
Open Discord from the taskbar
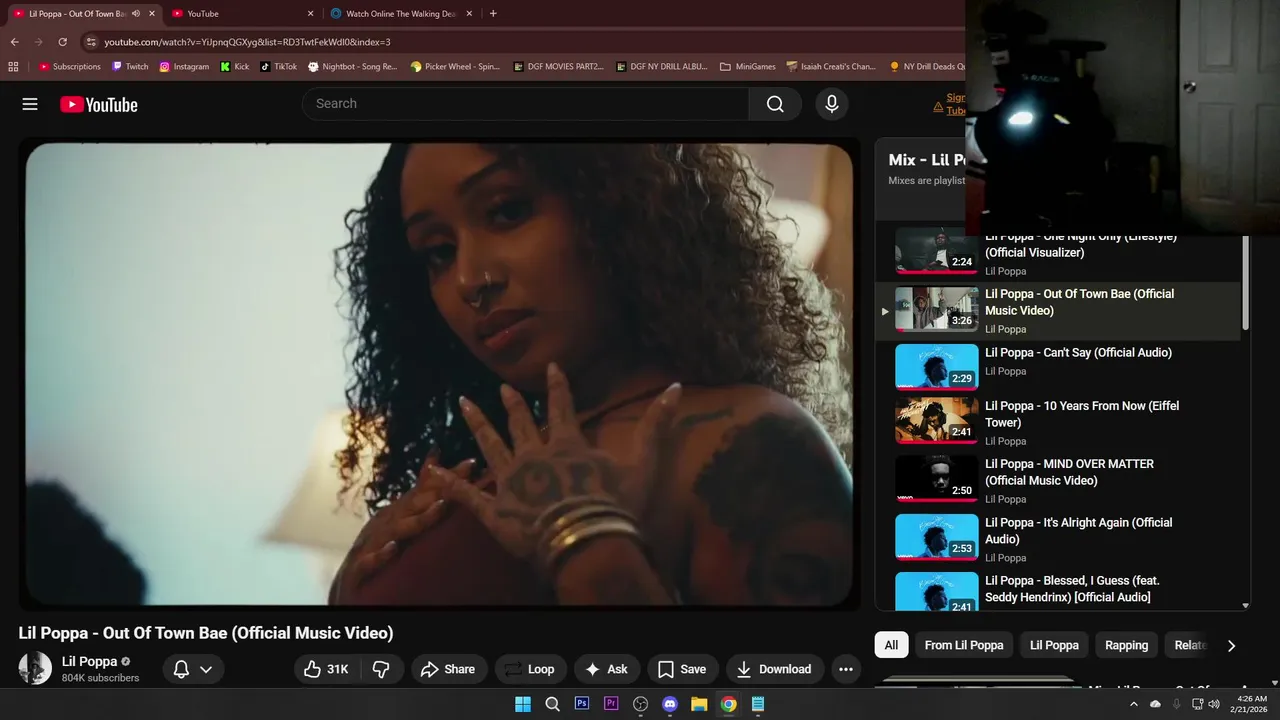[670, 704]
